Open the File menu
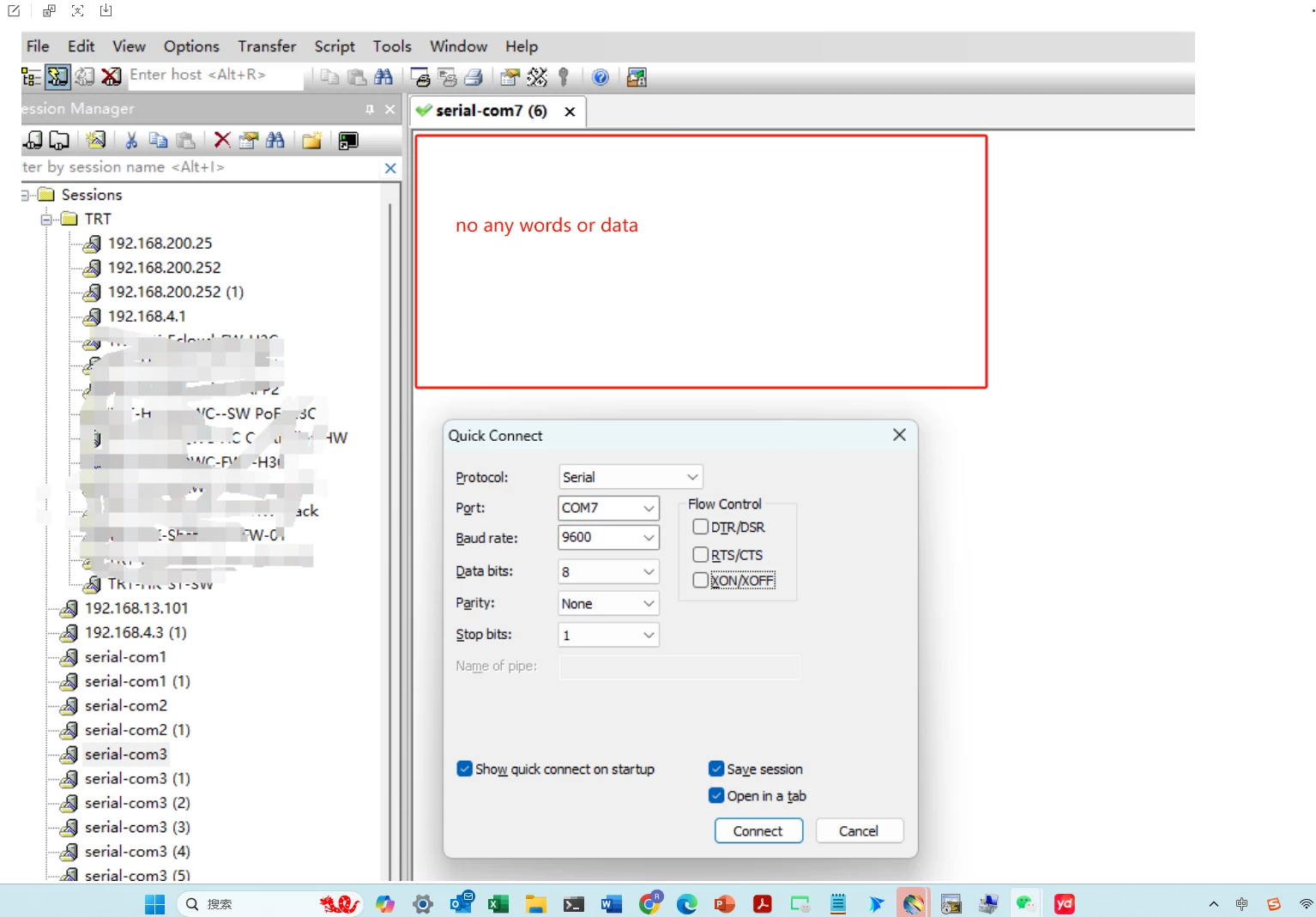 tap(38, 46)
